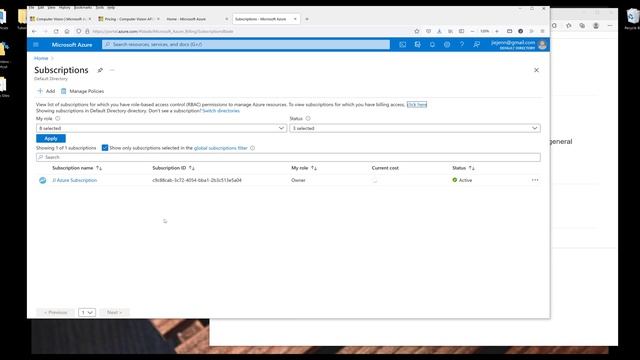Select the subscription ID text

pos(197,180)
